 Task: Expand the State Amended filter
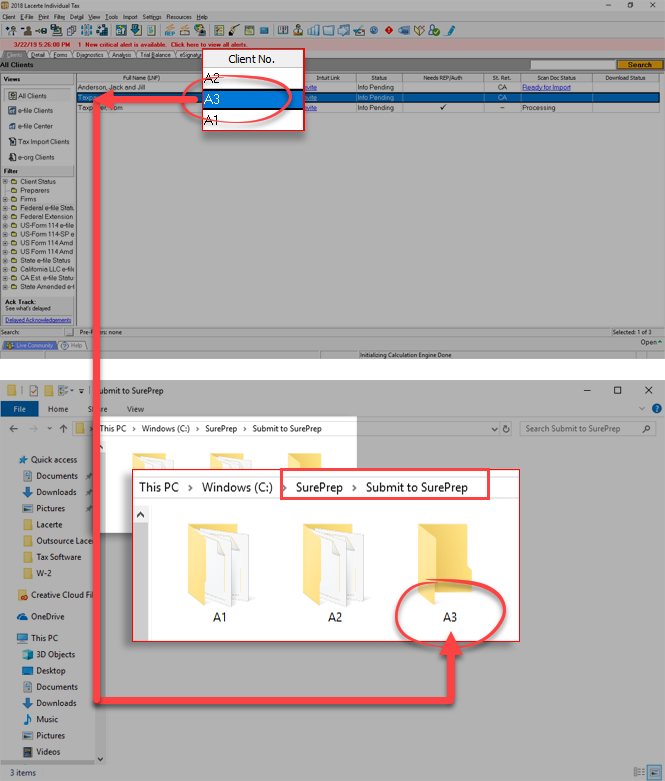click(5, 287)
